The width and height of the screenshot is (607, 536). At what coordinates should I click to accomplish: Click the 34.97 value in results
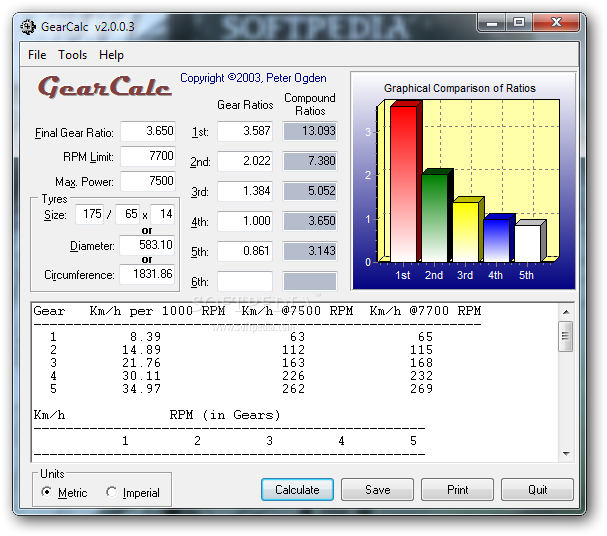click(141, 389)
